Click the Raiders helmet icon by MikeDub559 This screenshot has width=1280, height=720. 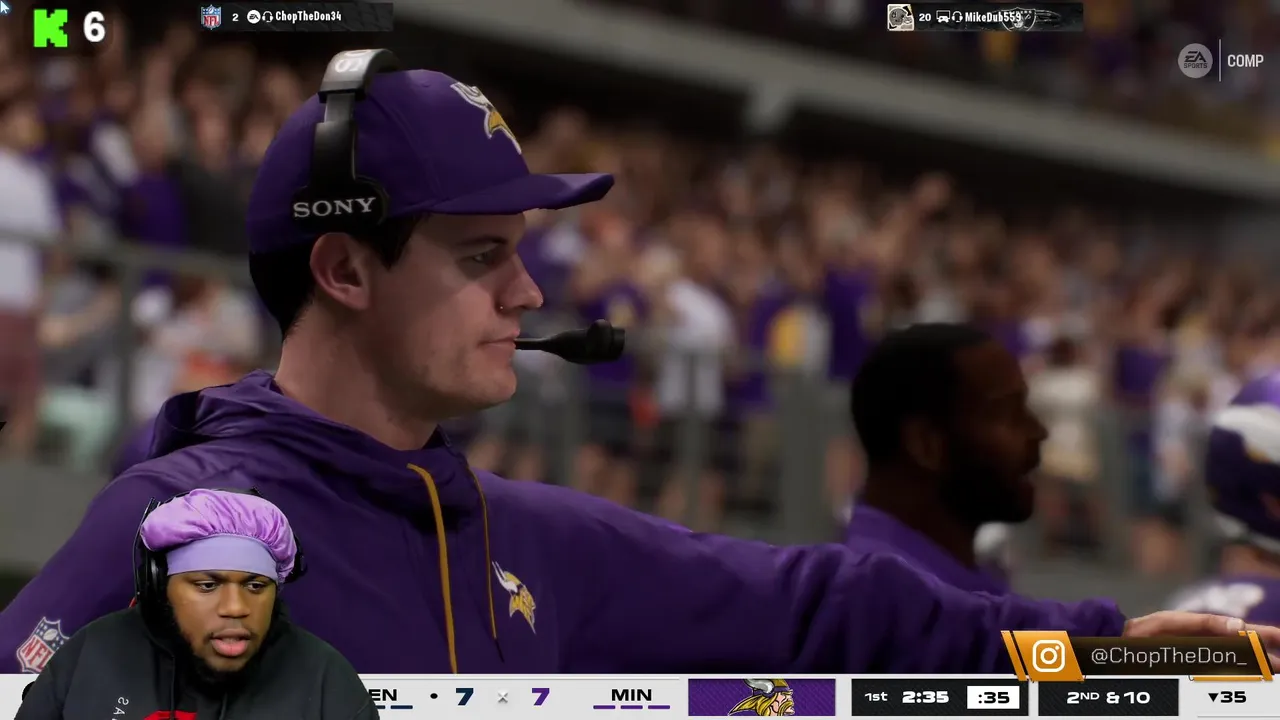(x=900, y=17)
